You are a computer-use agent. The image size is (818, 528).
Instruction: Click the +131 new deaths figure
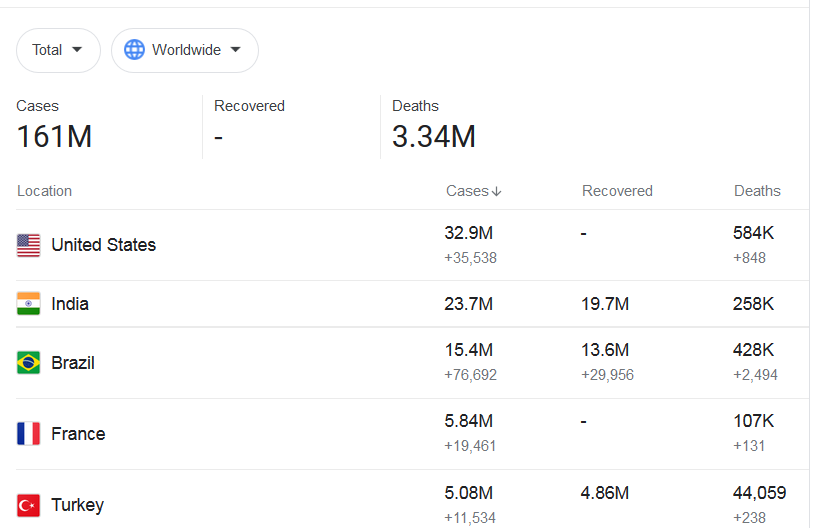[x=749, y=446]
